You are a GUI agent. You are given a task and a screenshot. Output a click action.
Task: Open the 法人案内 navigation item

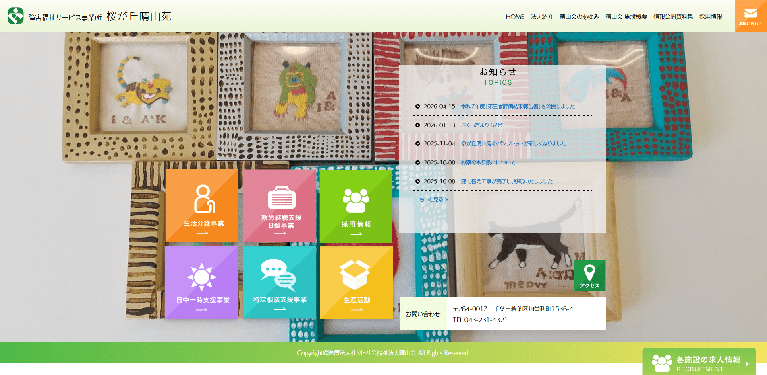(x=541, y=17)
